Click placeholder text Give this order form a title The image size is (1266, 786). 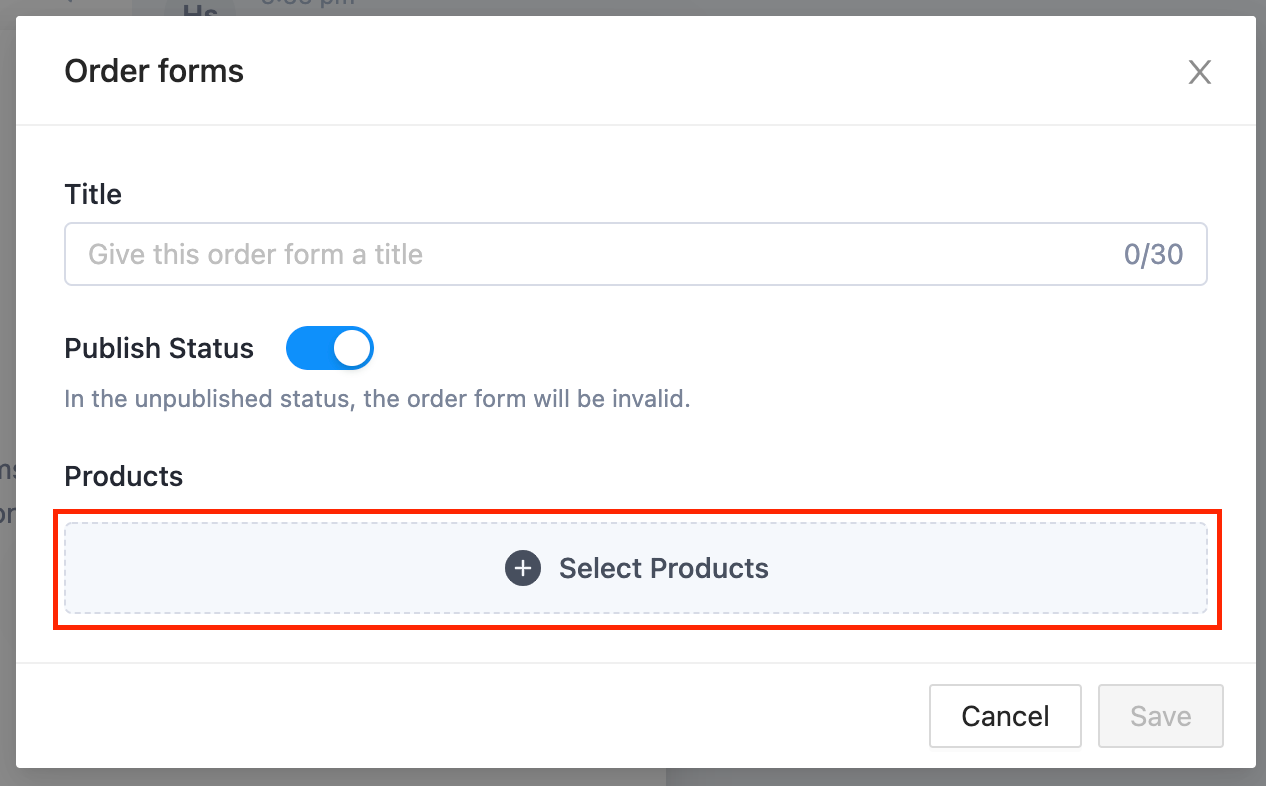click(x=256, y=254)
